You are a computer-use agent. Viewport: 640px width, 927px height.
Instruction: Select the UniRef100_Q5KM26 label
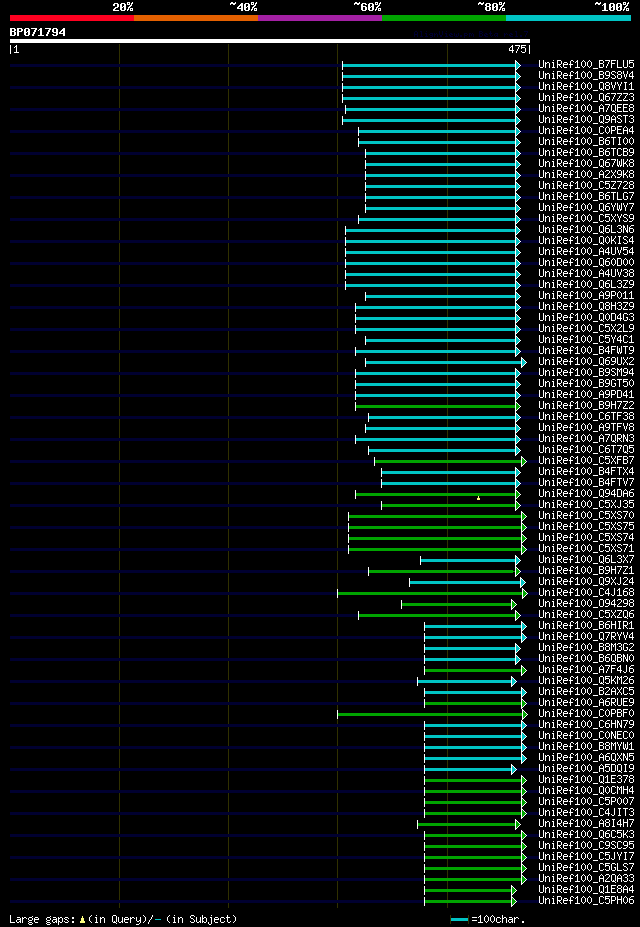[x=586, y=681]
